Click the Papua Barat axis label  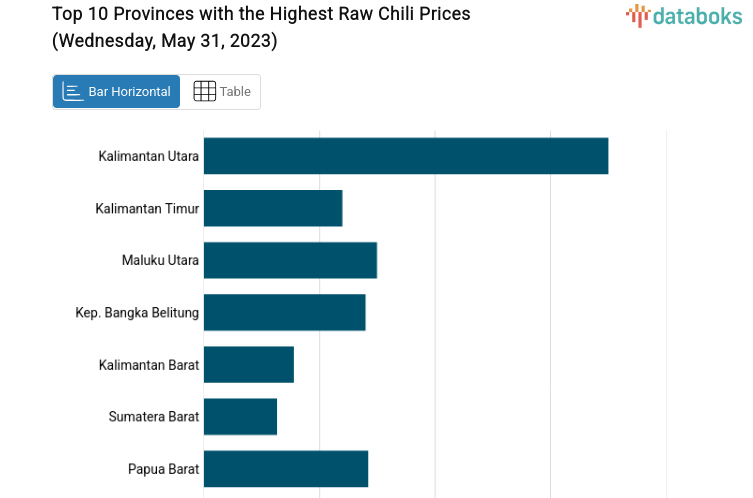tap(163, 468)
